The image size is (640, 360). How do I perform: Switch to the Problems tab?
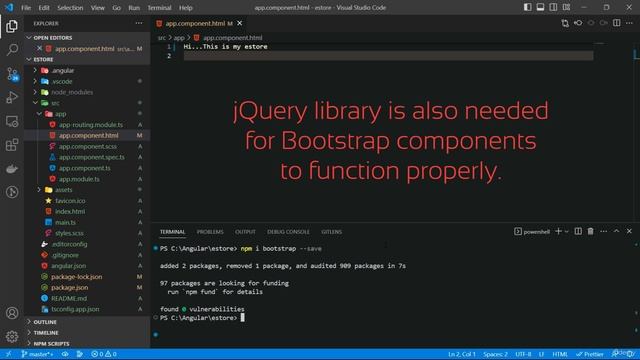pyautogui.click(x=210, y=232)
